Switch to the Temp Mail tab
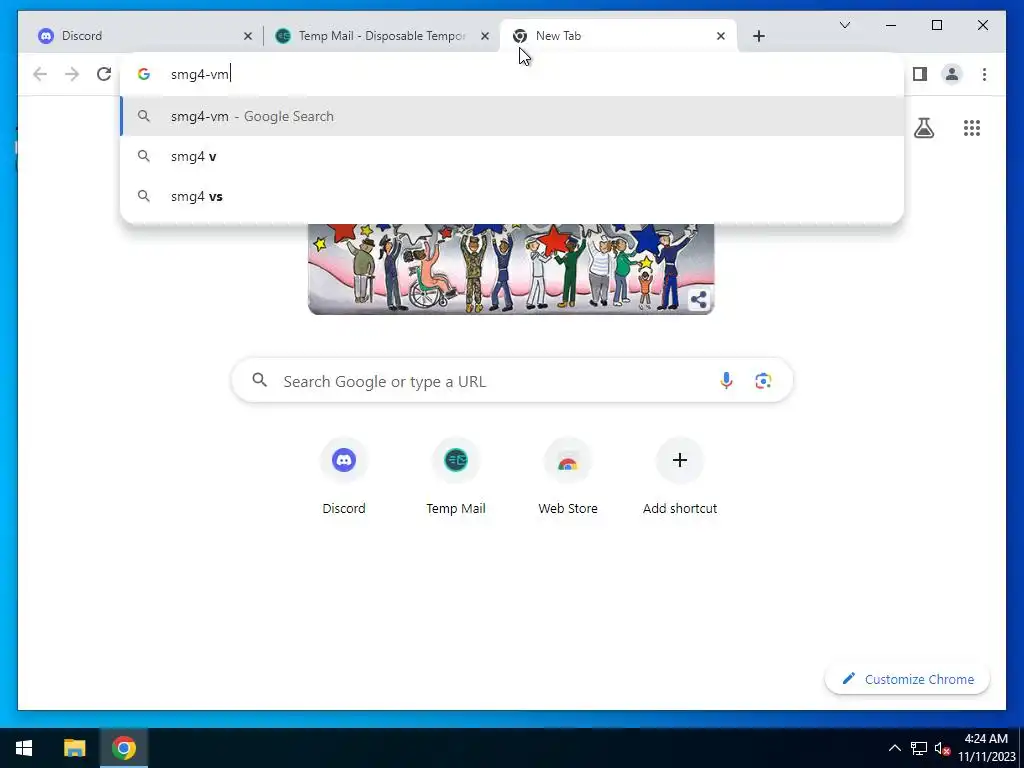Screen dimensions: 1024x768 tap(382, 36)
